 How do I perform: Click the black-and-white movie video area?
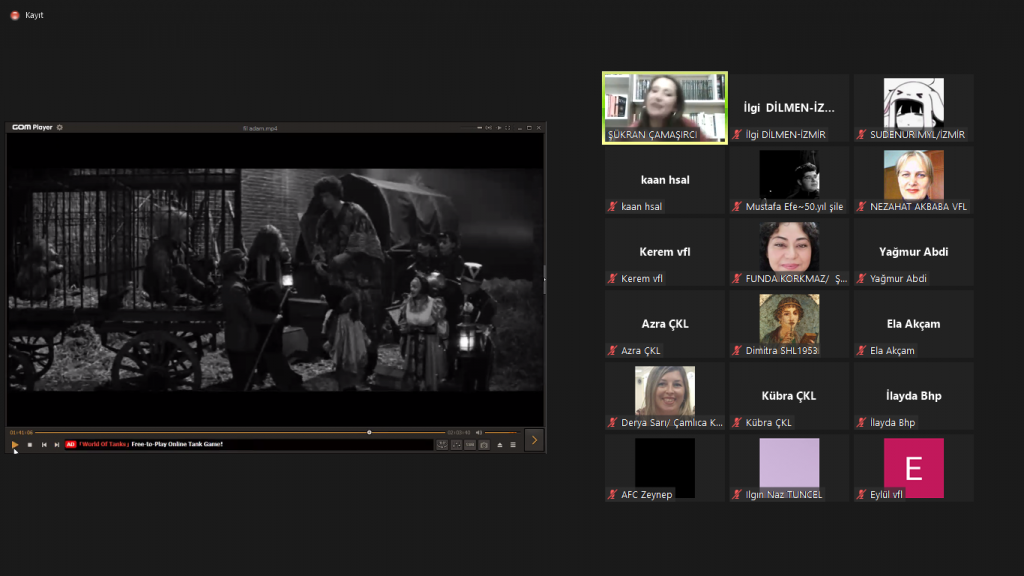[x=275, y=280]
